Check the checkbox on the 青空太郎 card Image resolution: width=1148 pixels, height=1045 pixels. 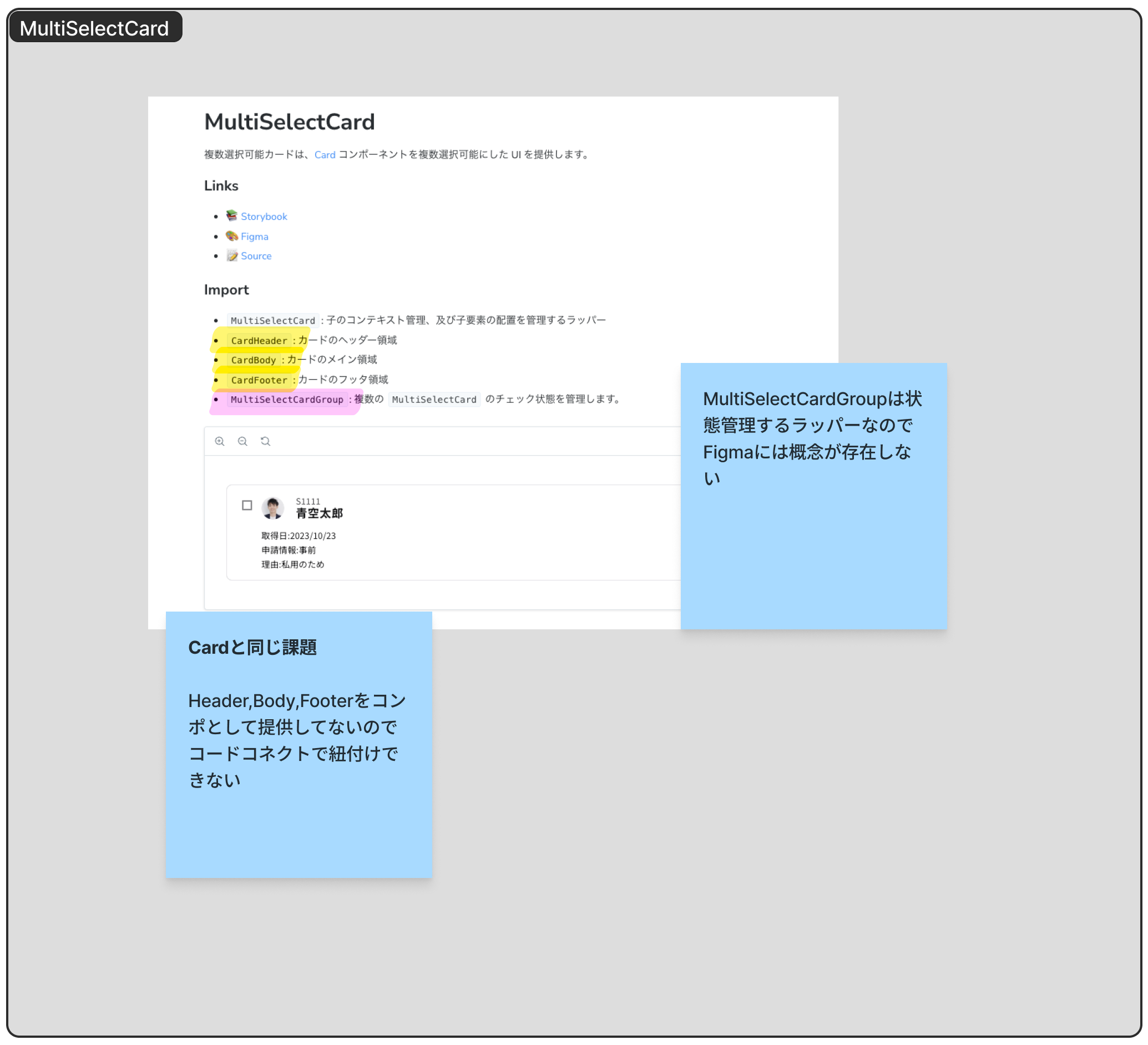pyautogui.click(x=247, y=505)
